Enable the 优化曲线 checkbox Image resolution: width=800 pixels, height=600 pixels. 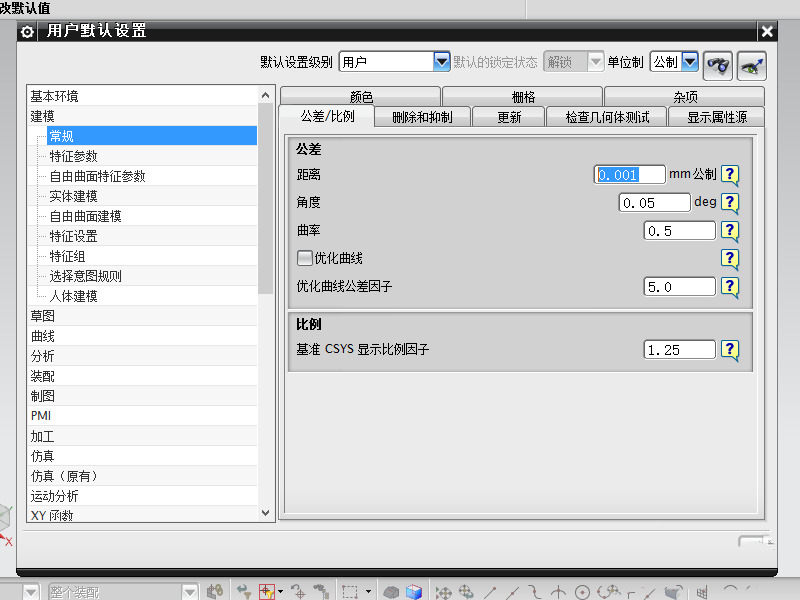tap(305, 258)
